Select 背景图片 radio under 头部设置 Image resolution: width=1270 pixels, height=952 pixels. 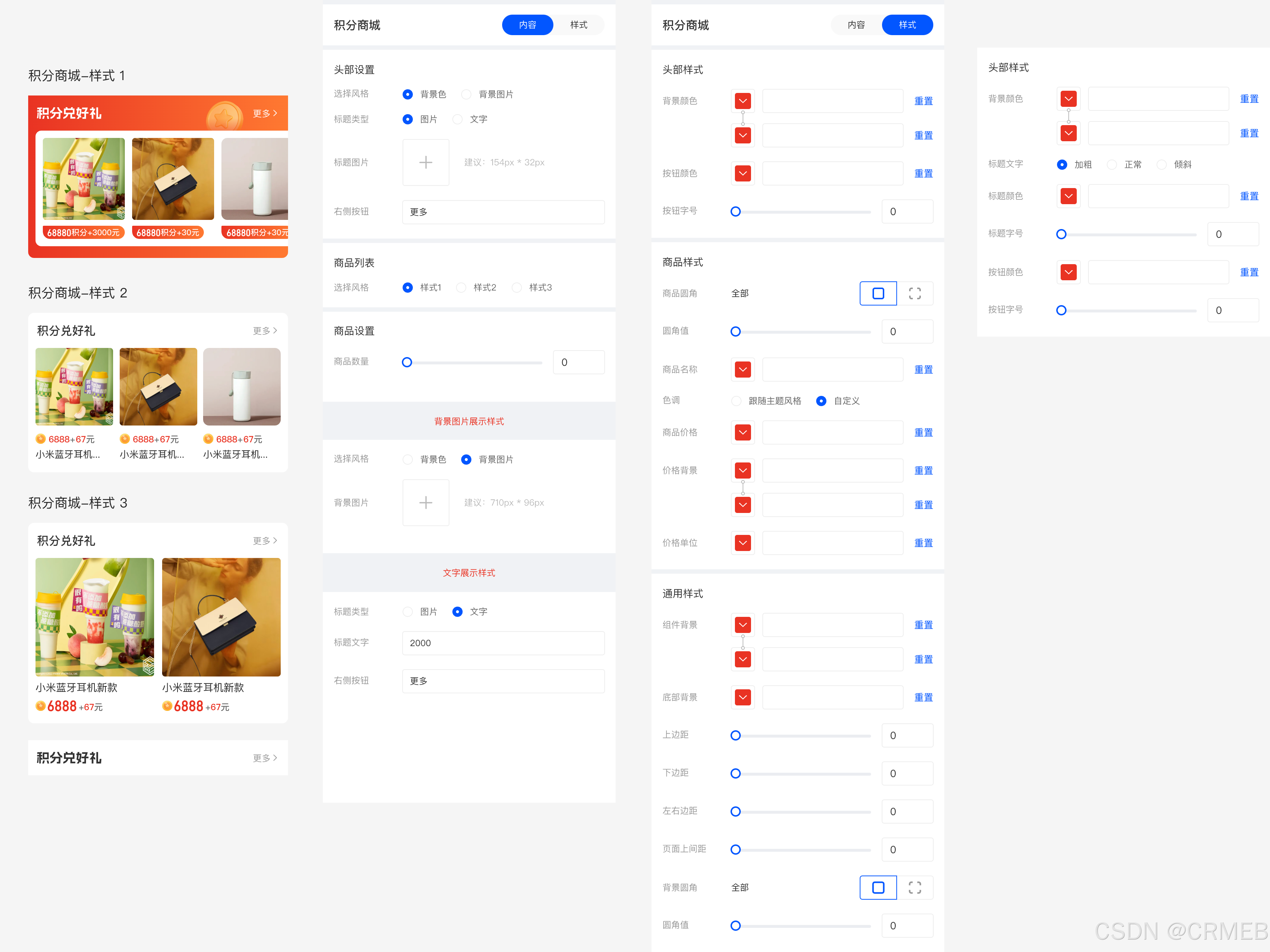(x=466, y=94)
